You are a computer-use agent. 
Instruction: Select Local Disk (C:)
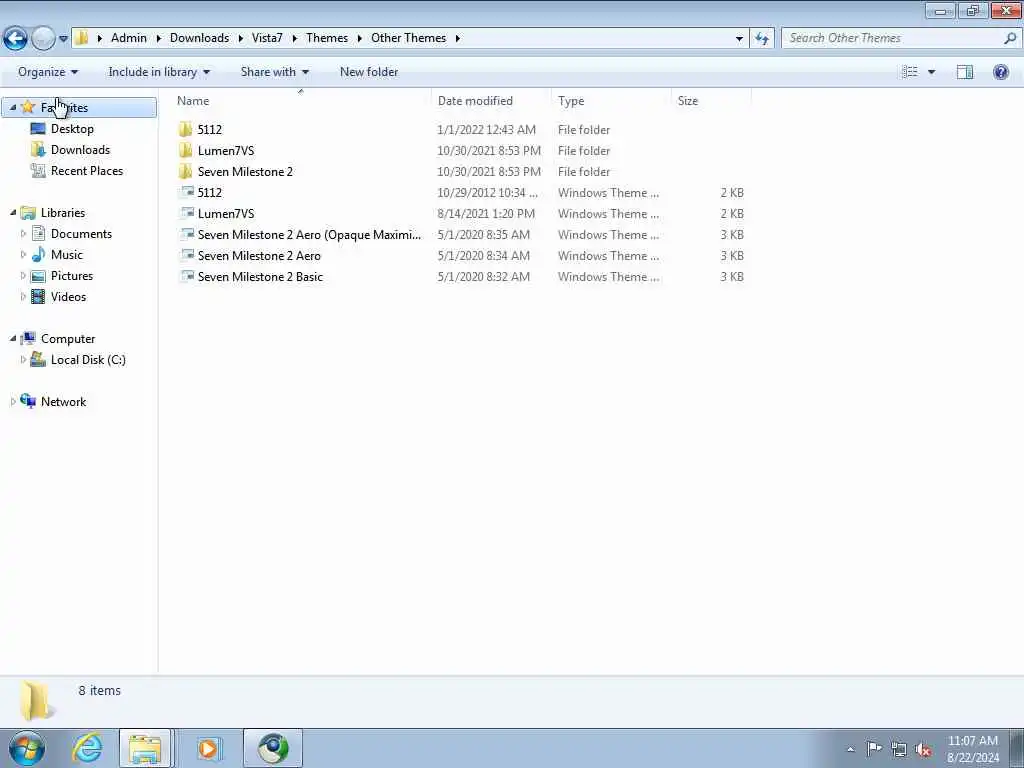click(x=88, y=360)
